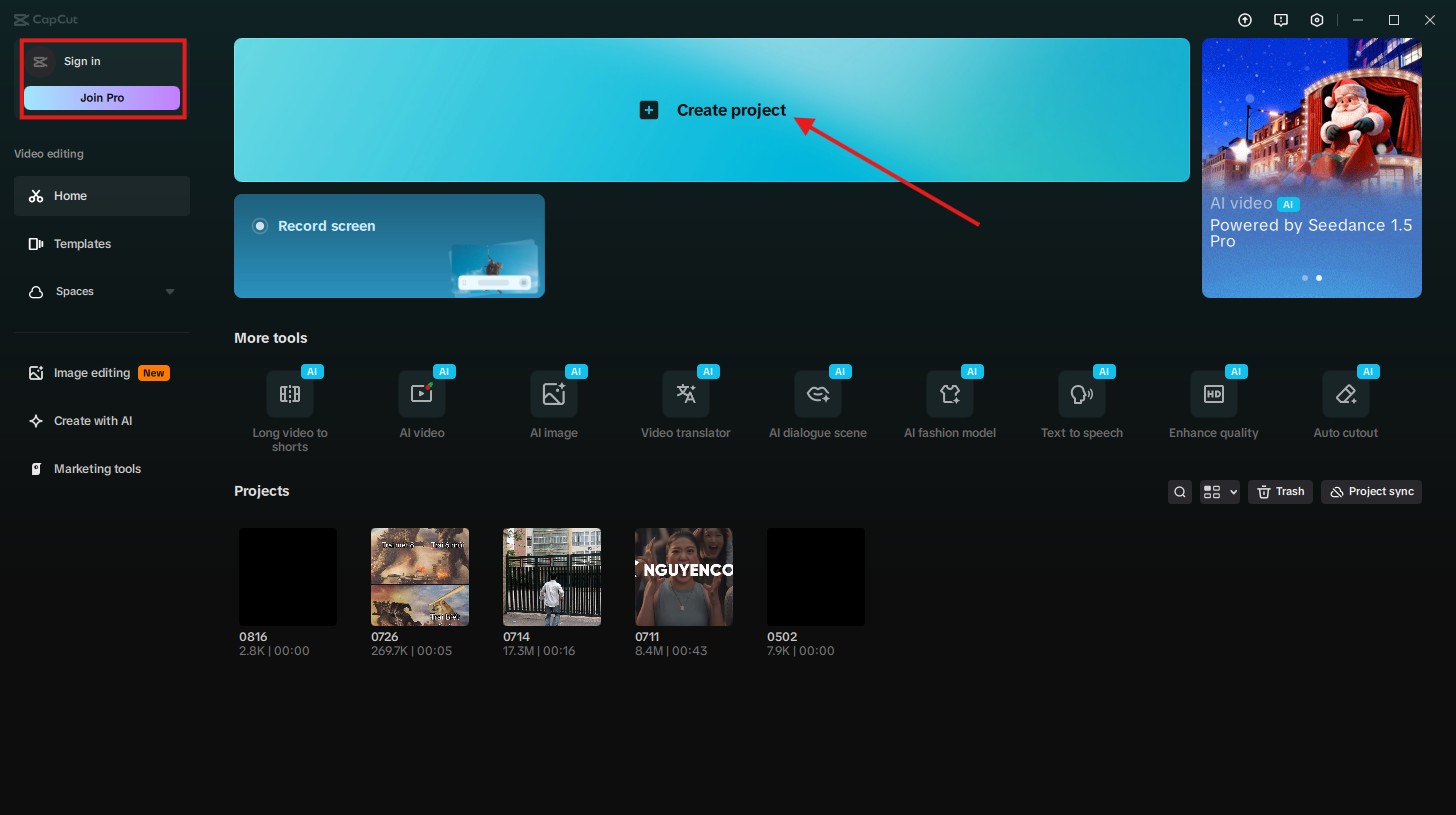This screenshot has height=815, width=1456.
Task: Select the Video translator tool
Action: coord(685,394)
